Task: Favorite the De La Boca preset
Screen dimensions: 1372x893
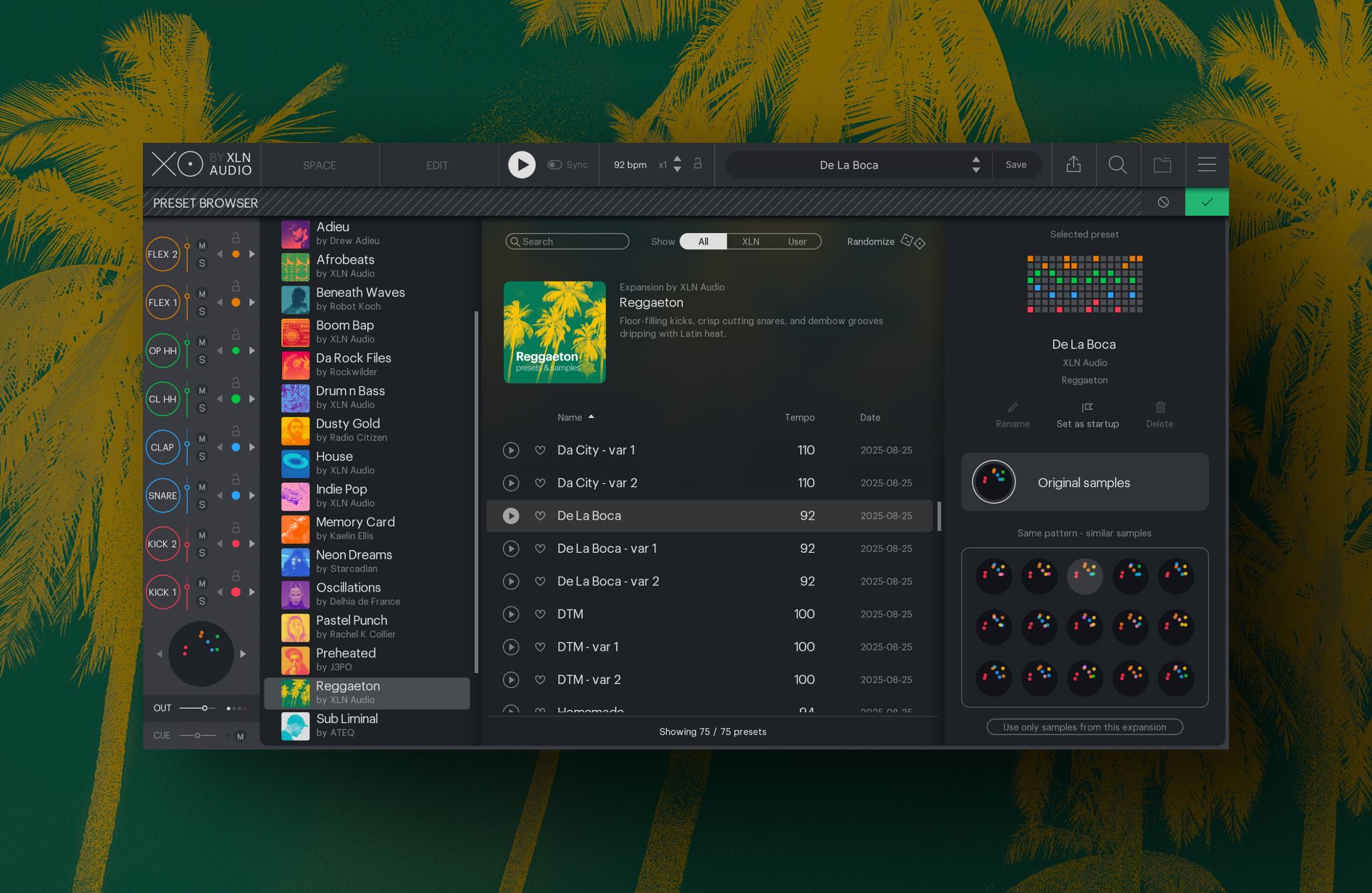Action: pos(540,516)
